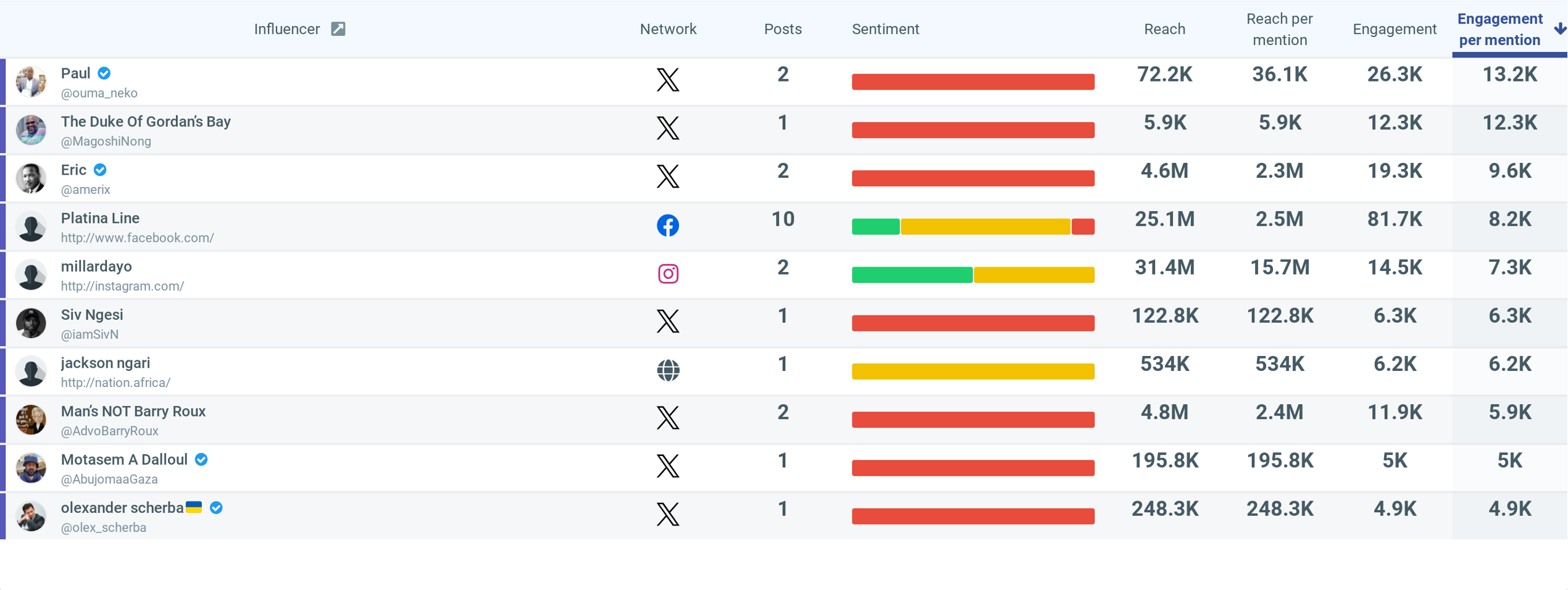Click the X network icon in Paul's row

coord(667,80)
